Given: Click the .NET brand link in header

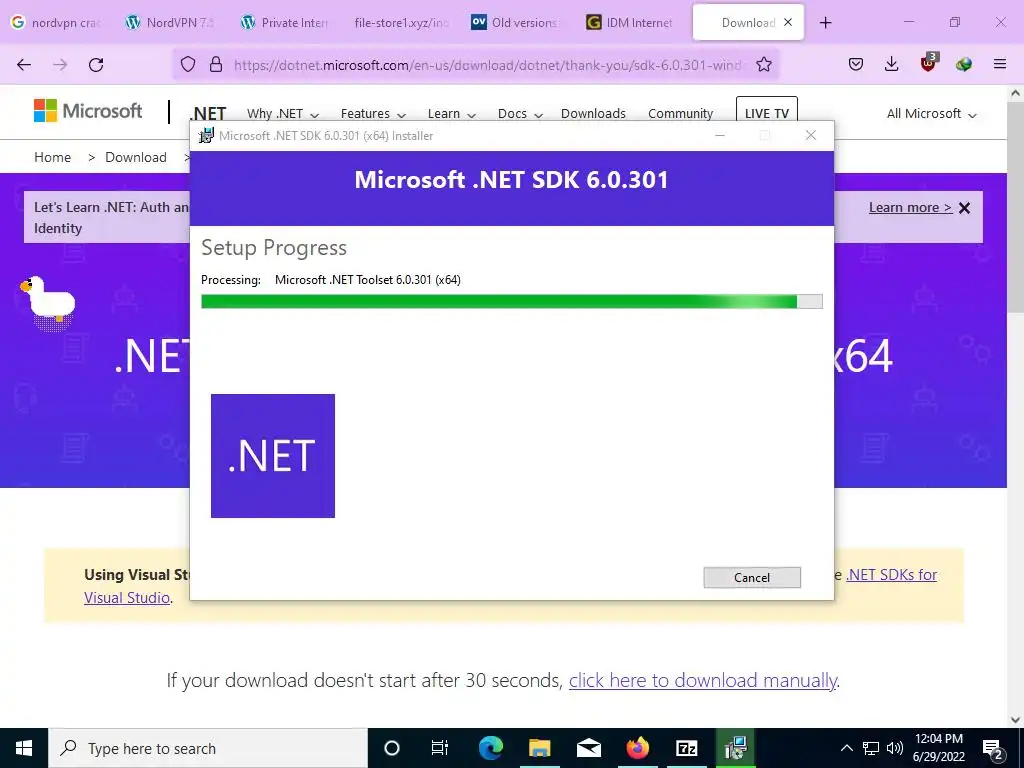Looking at the screenshot, I should pos(208,114).
